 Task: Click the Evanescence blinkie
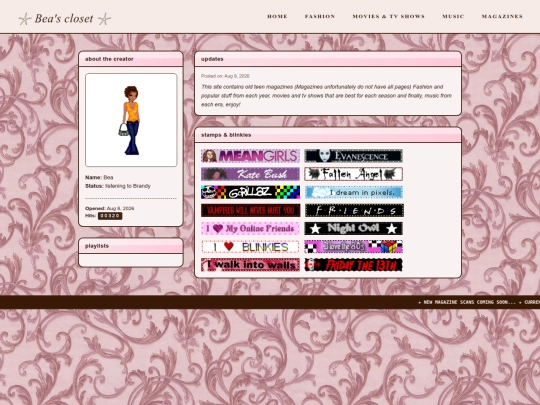[x=353, y=156]
